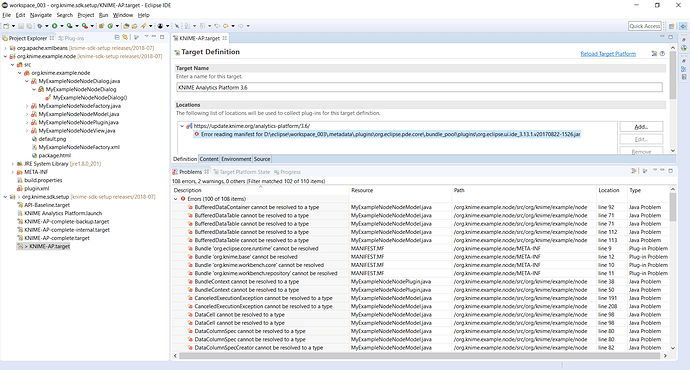Switch to the Environment tab
The image size is (690, 370).
coord(236,159)
